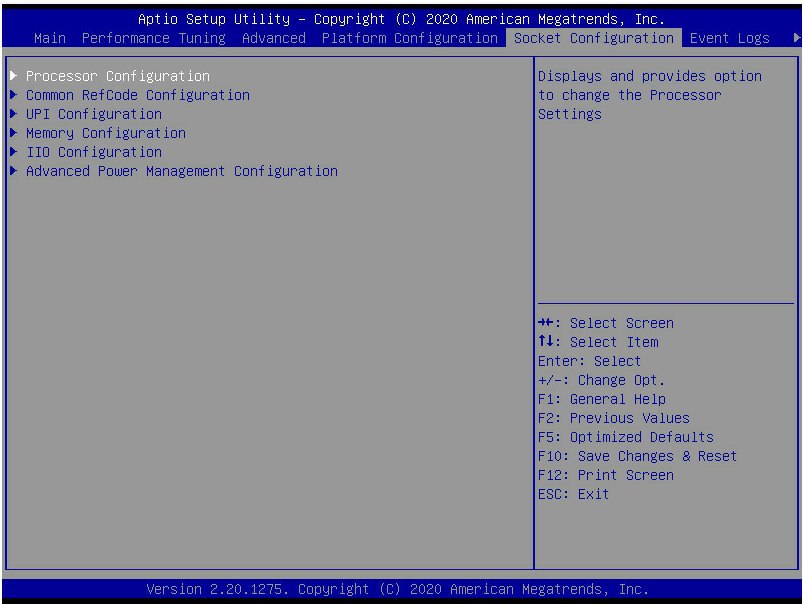Click '+/-: Change Opt.' help entry
Screen dimensions: 803x604
pos(602,380)
